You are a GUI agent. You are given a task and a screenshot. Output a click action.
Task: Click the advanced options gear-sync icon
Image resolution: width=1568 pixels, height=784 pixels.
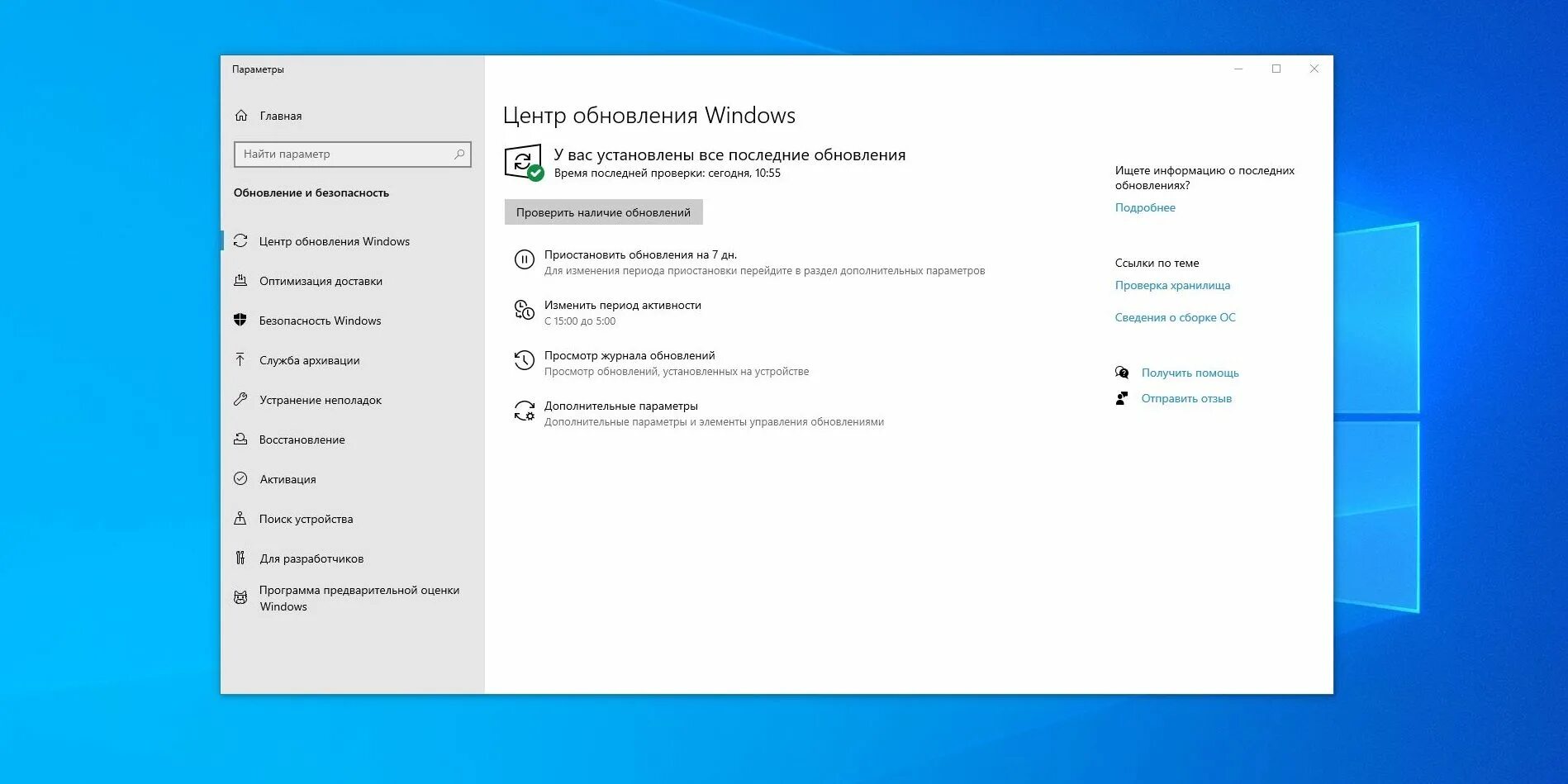[x=525, y=411]
